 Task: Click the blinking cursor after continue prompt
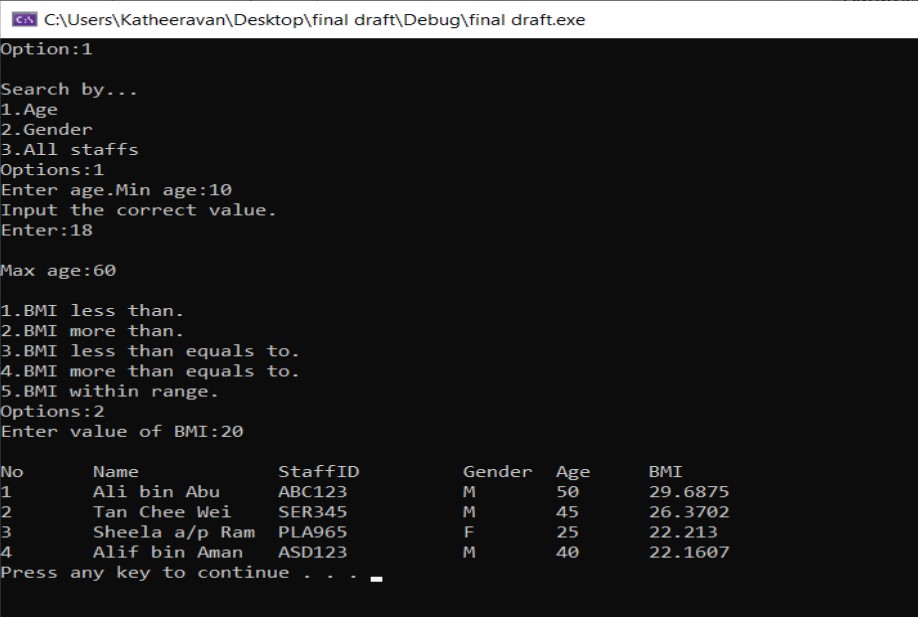376,576
